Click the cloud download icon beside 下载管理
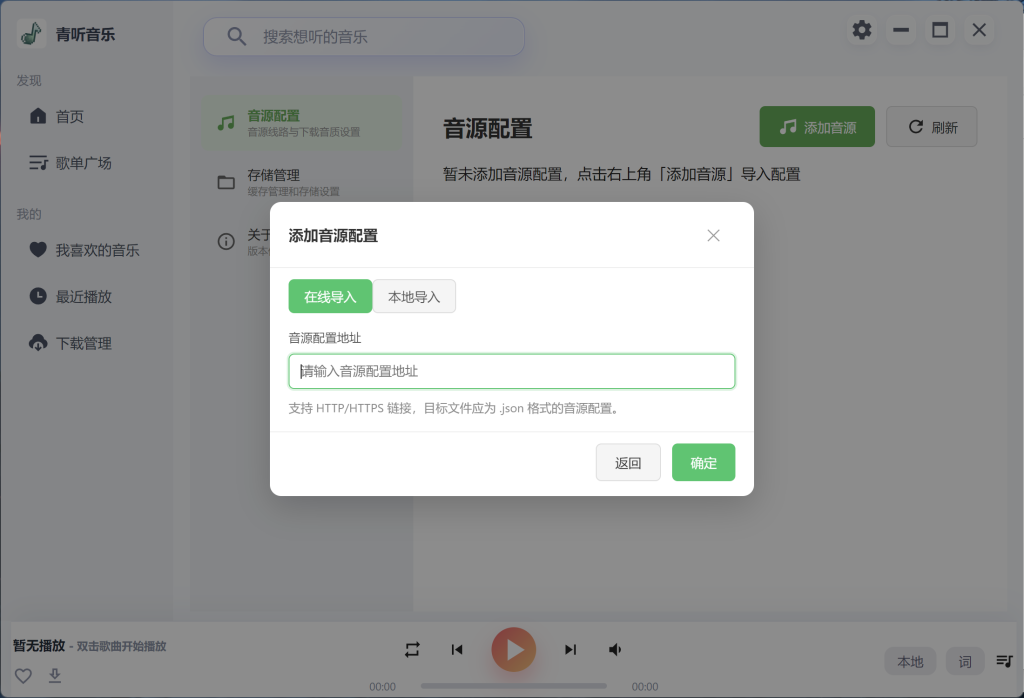The height and width of the screenshot is (698, 1024). tap(39, 342)
